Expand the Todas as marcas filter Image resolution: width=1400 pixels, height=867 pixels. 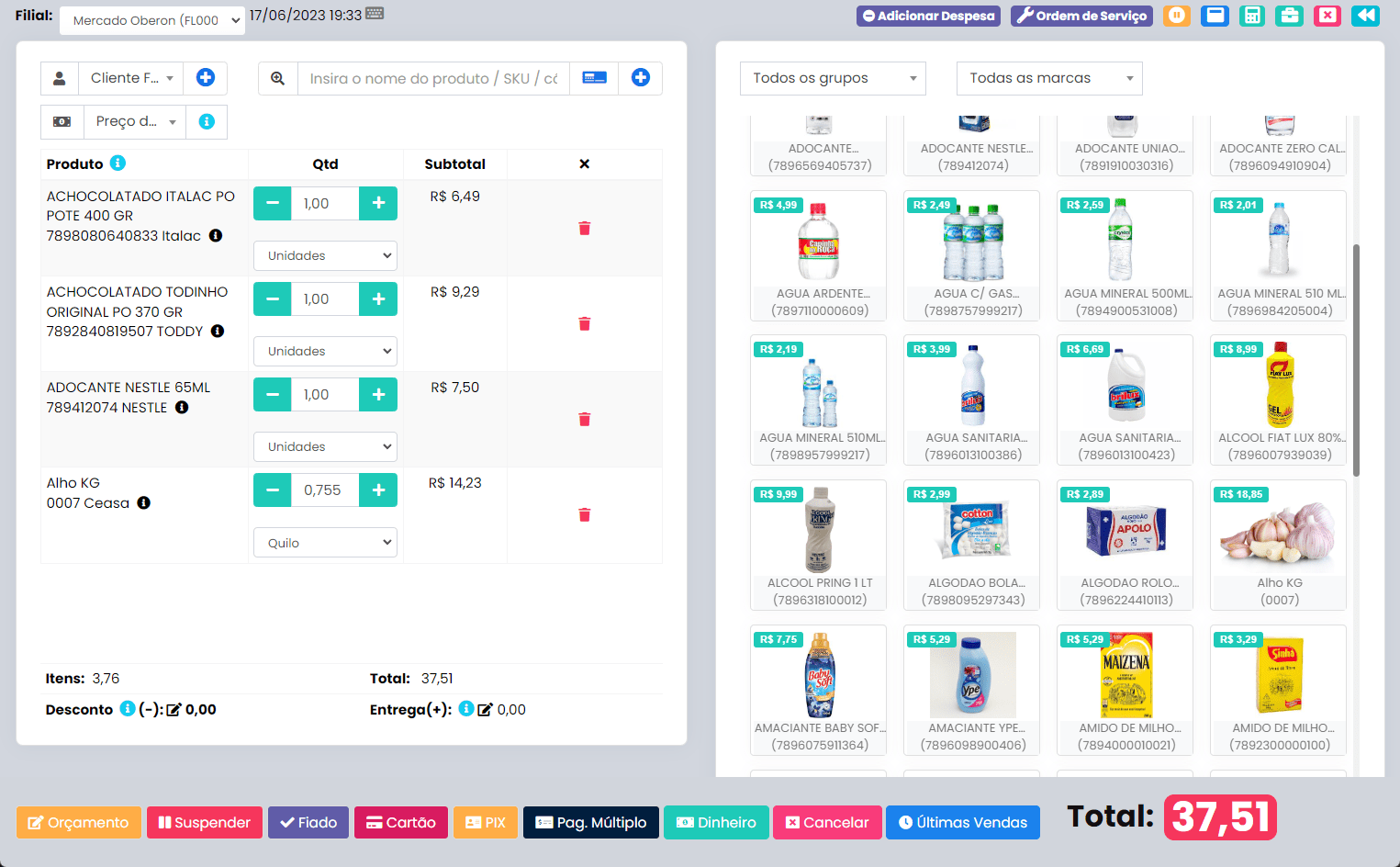1049,78
